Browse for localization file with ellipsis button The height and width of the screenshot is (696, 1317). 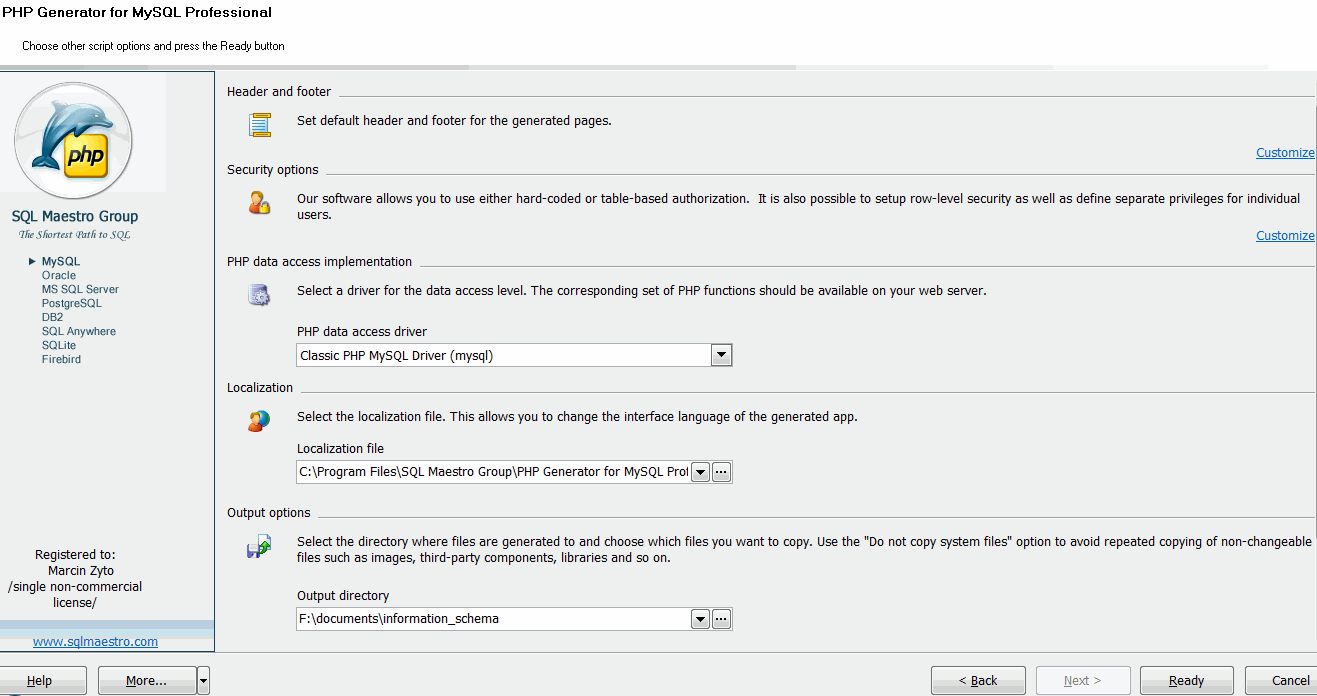point(722,472)
